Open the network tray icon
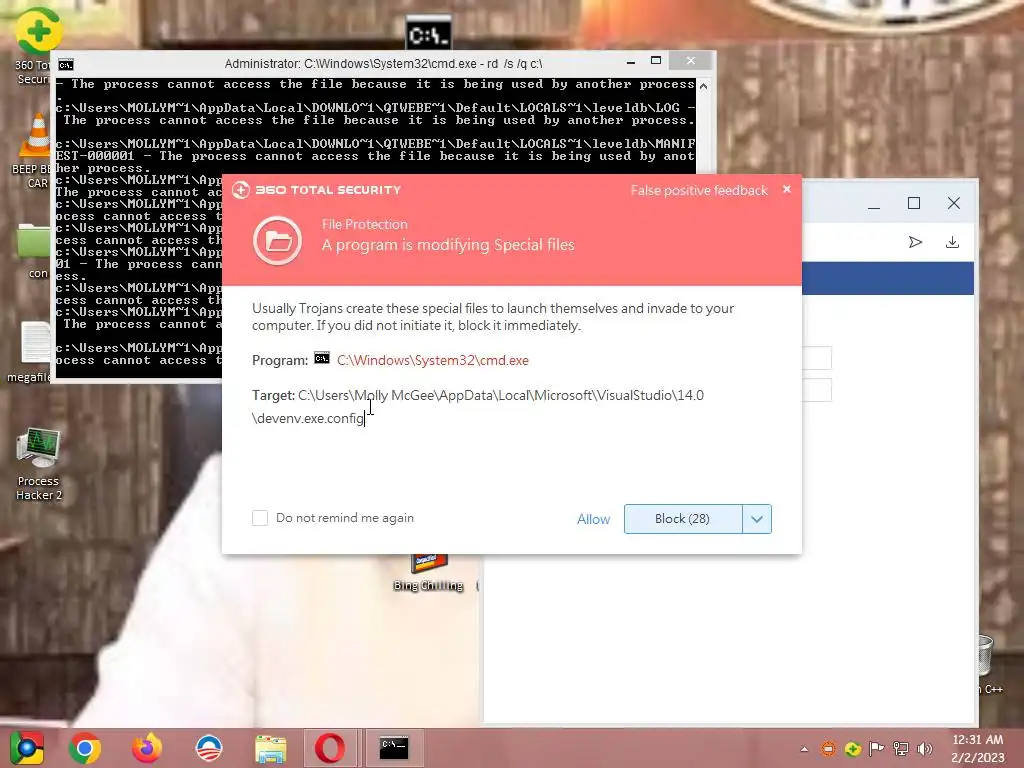 [x=901, y=748]
